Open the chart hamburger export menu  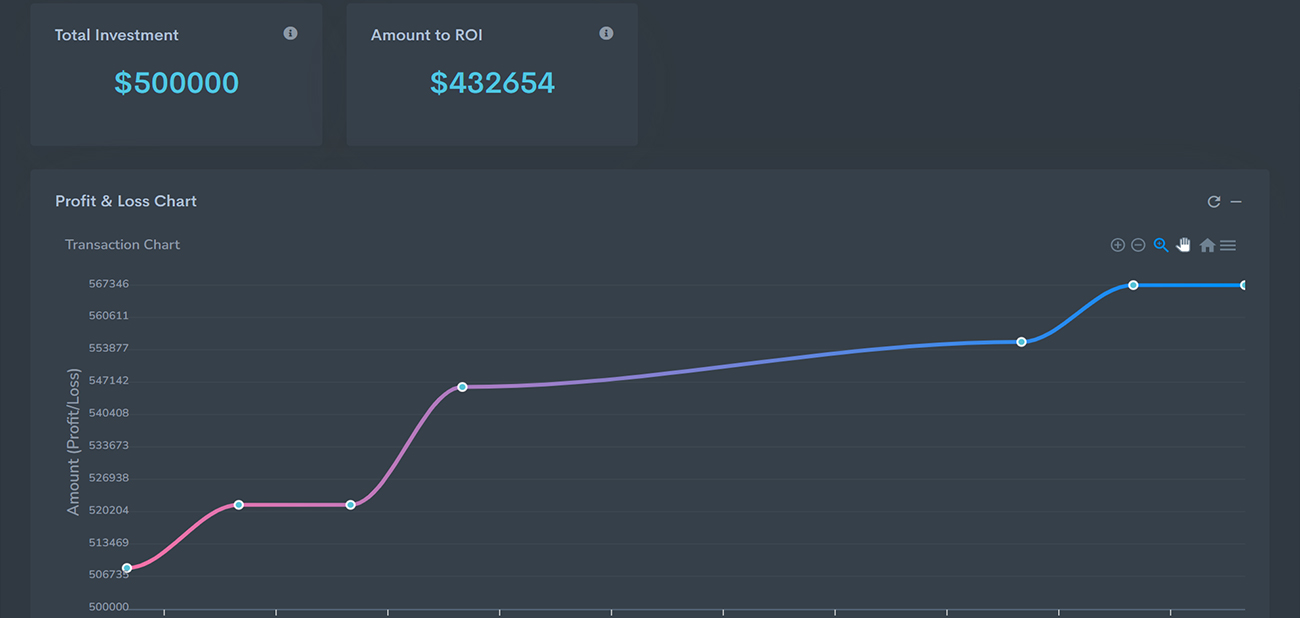pos(1228,245)
